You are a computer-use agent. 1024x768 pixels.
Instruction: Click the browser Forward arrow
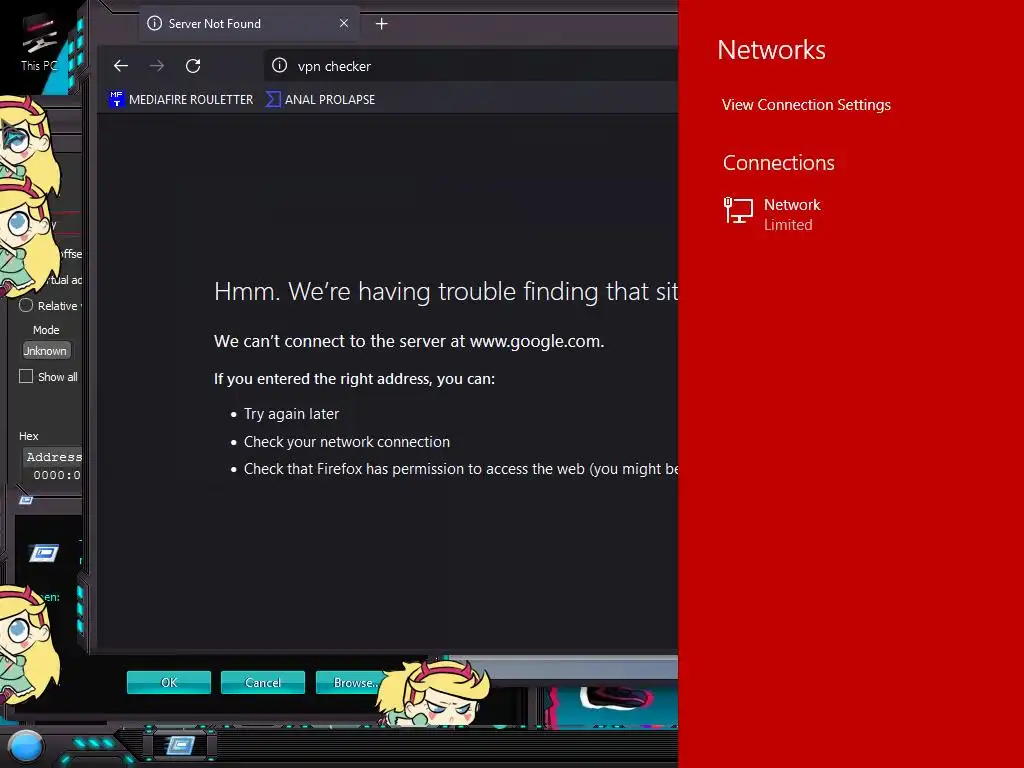[x=157, y=66]
